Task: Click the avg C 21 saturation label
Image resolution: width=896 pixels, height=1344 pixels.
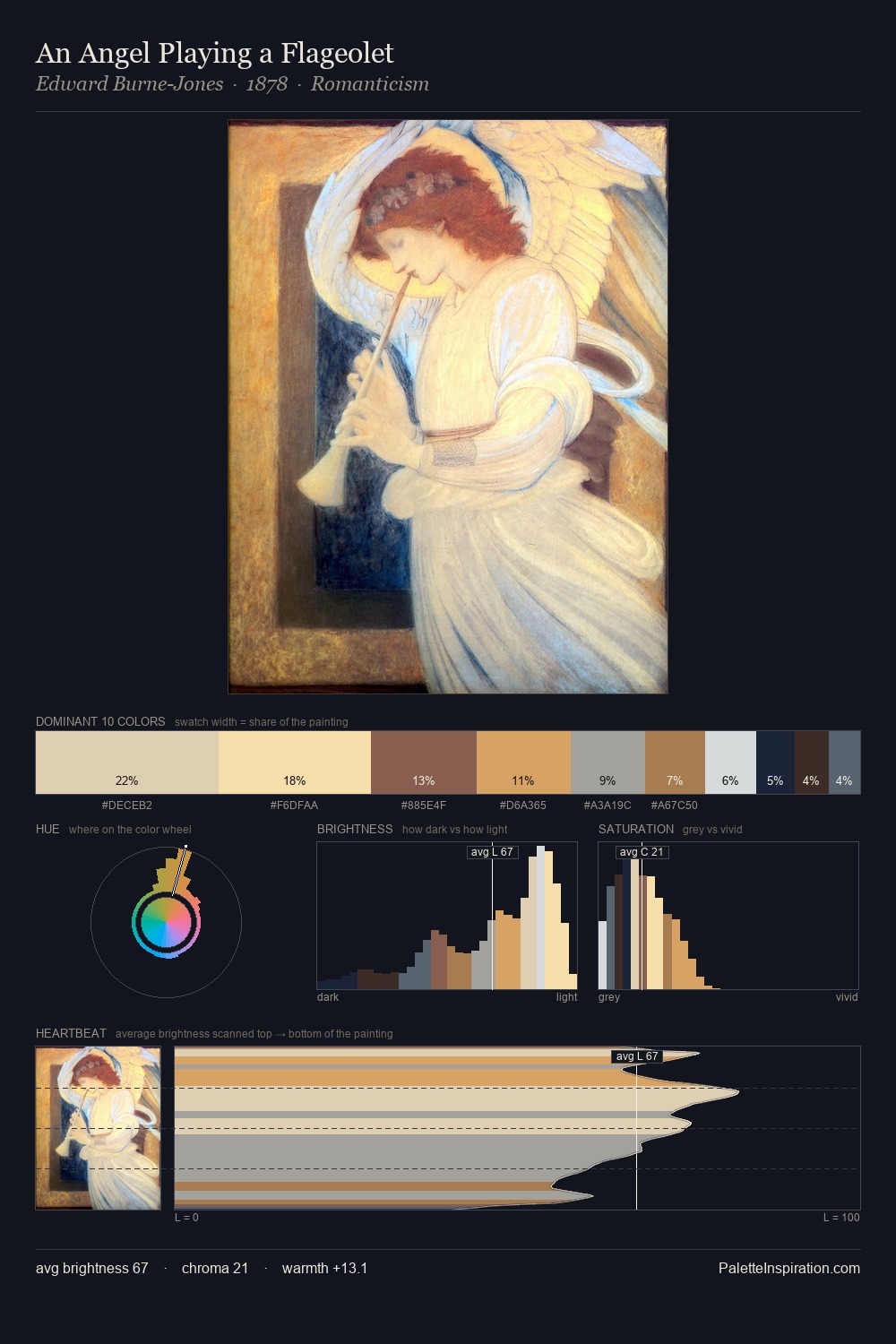Action: click(642, 852)
